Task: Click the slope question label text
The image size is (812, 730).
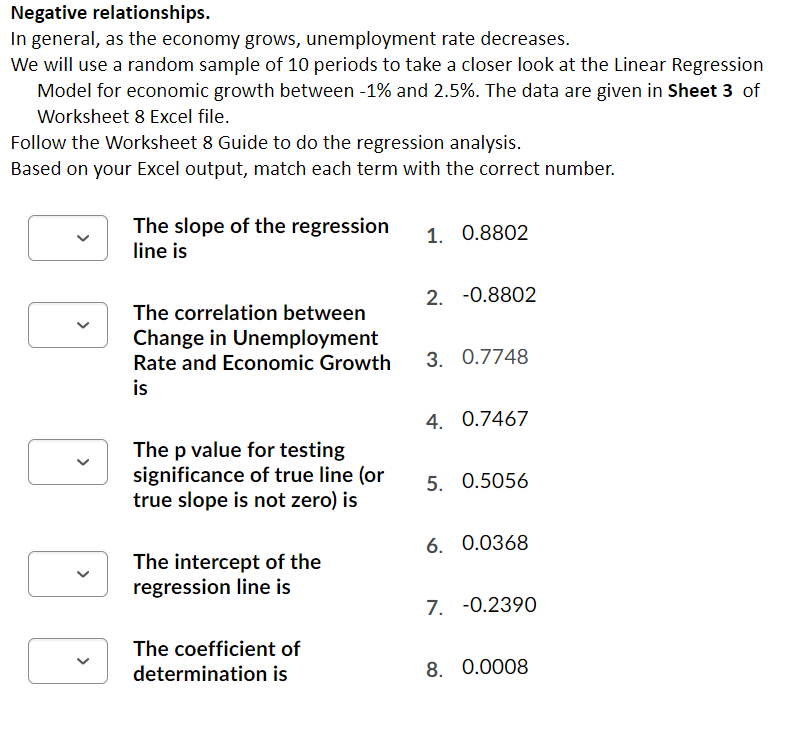Action: tap(260, 238)
